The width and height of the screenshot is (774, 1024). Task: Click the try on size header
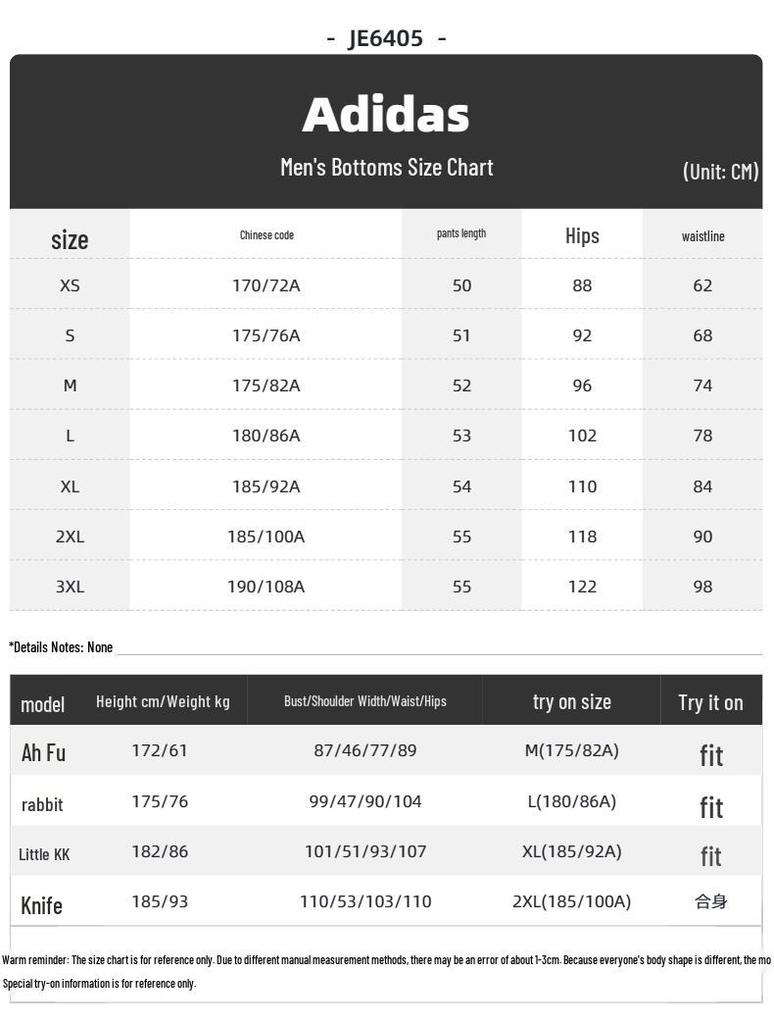572,702
